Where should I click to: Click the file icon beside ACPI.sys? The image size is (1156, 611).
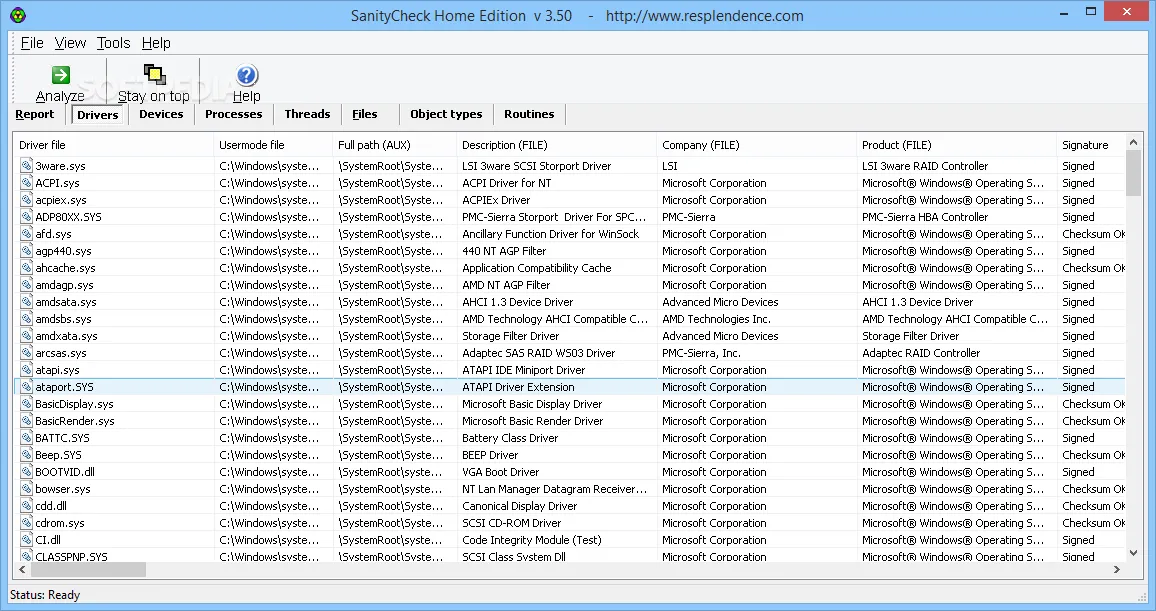click(x=27, y=183)
